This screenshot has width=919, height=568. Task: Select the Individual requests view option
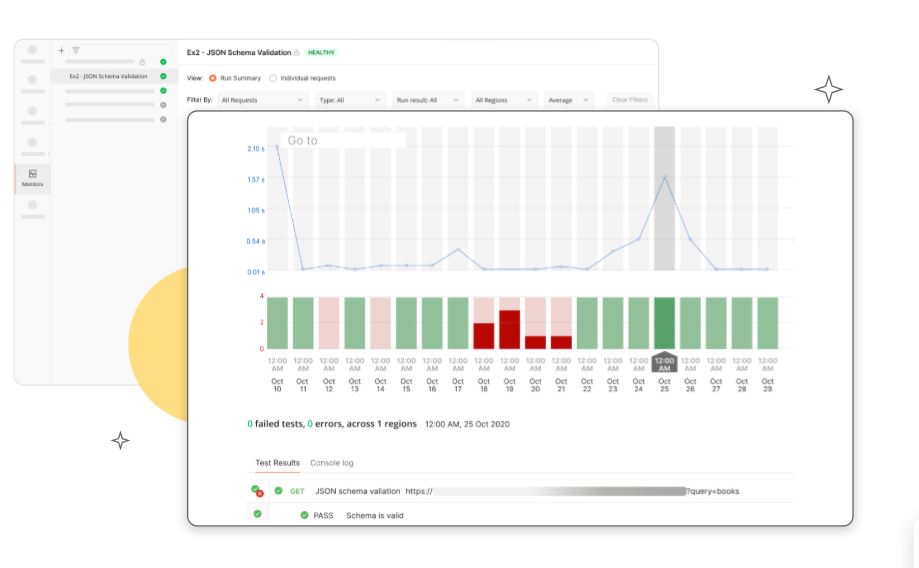pos(273,78)
